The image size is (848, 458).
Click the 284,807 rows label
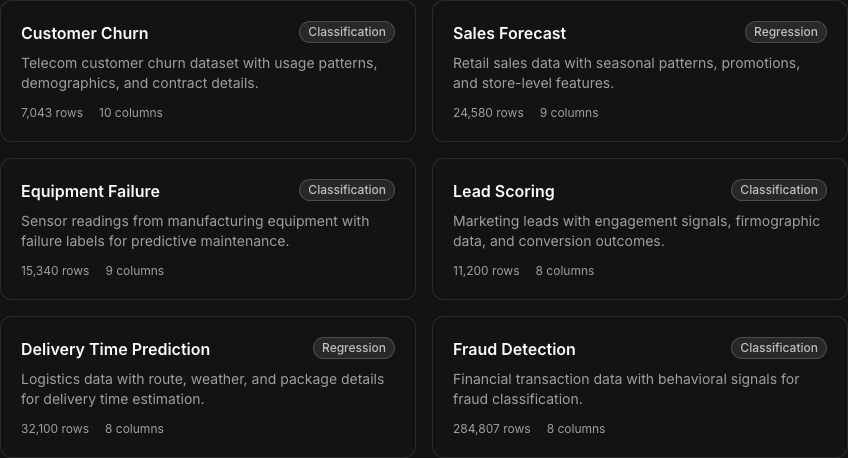[x=491, y=429]
